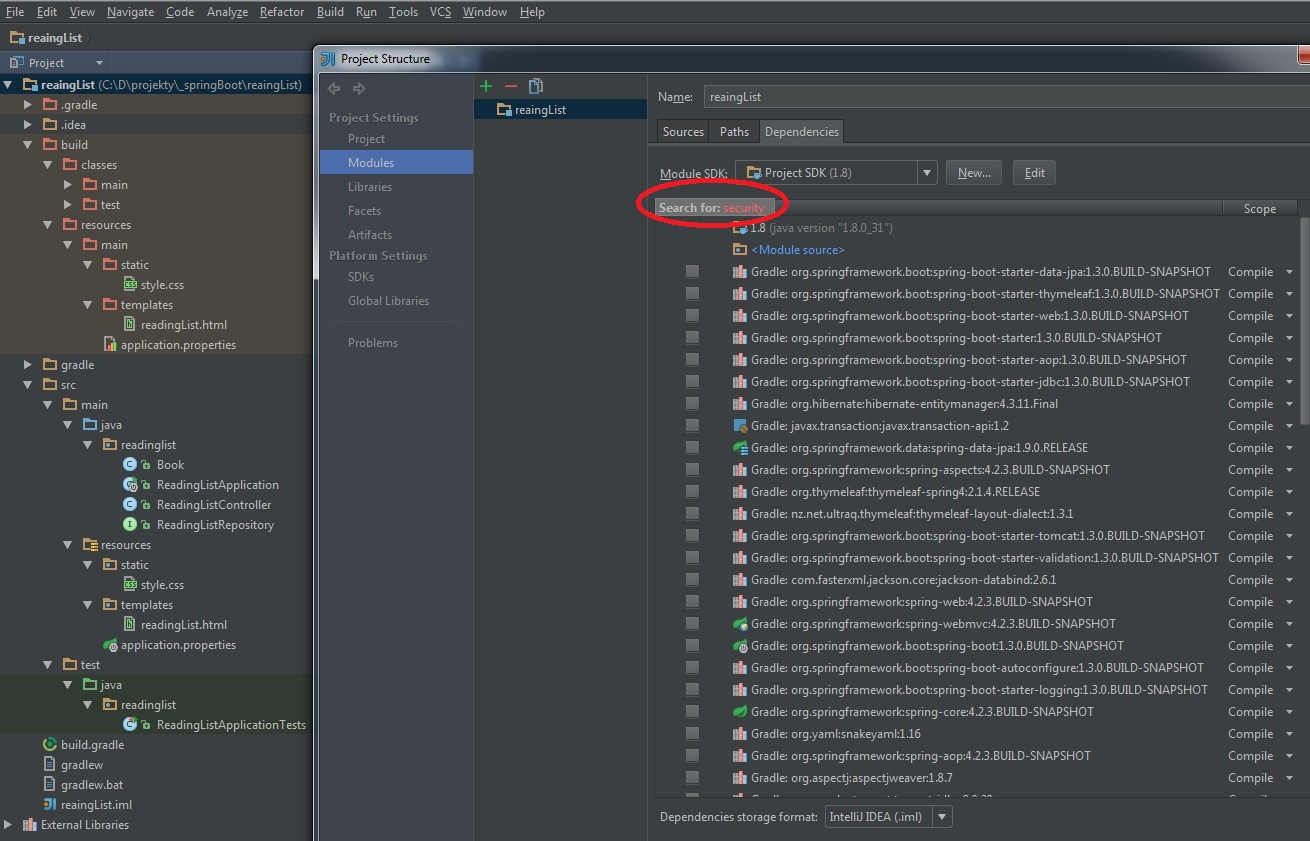This screenshot has height=841, width=1310.
Task: Click the Edit button beside Module SDK
Action: click(1035, 173)
